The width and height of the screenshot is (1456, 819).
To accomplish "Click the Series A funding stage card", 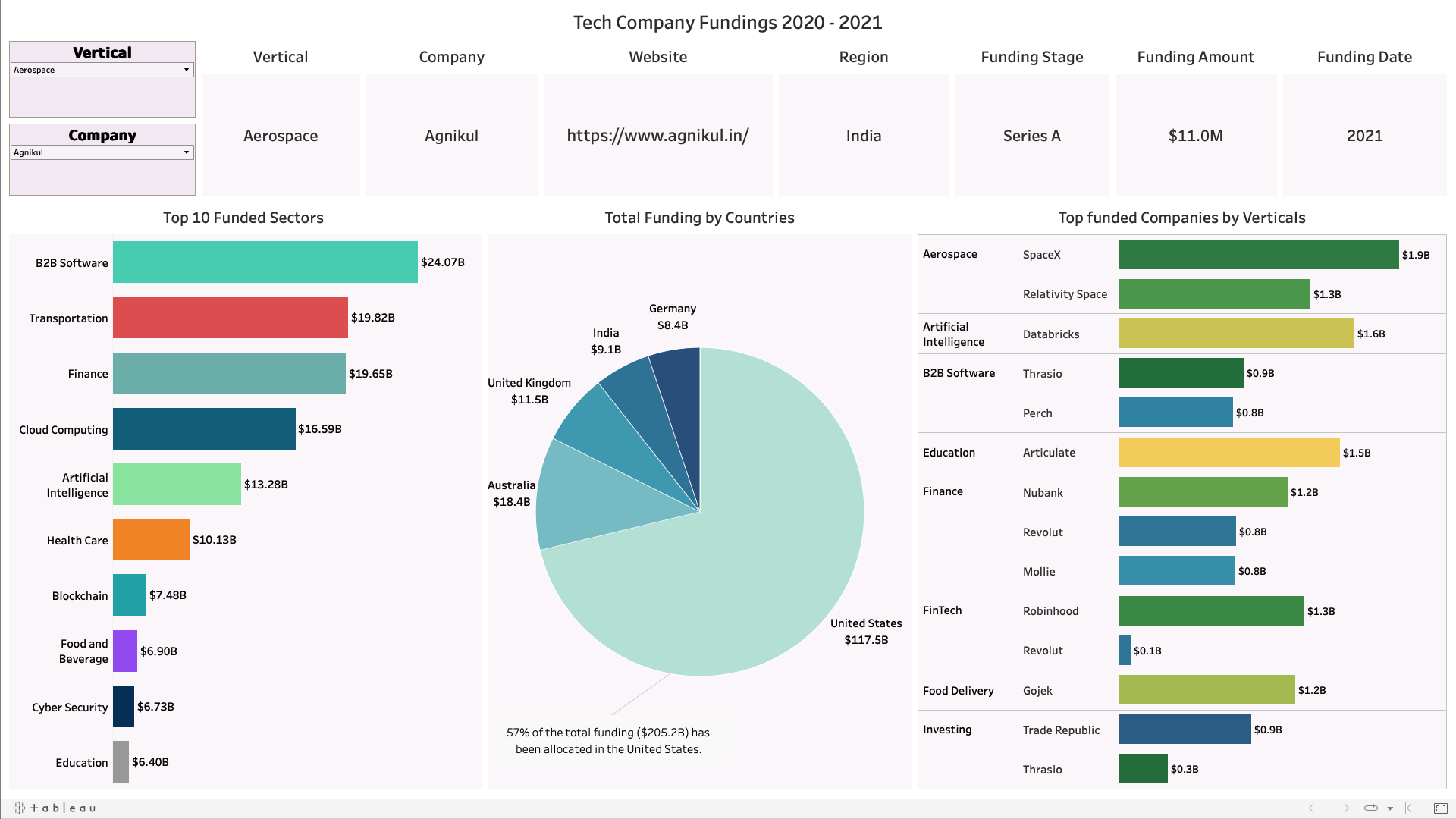I will point(1031,136).
